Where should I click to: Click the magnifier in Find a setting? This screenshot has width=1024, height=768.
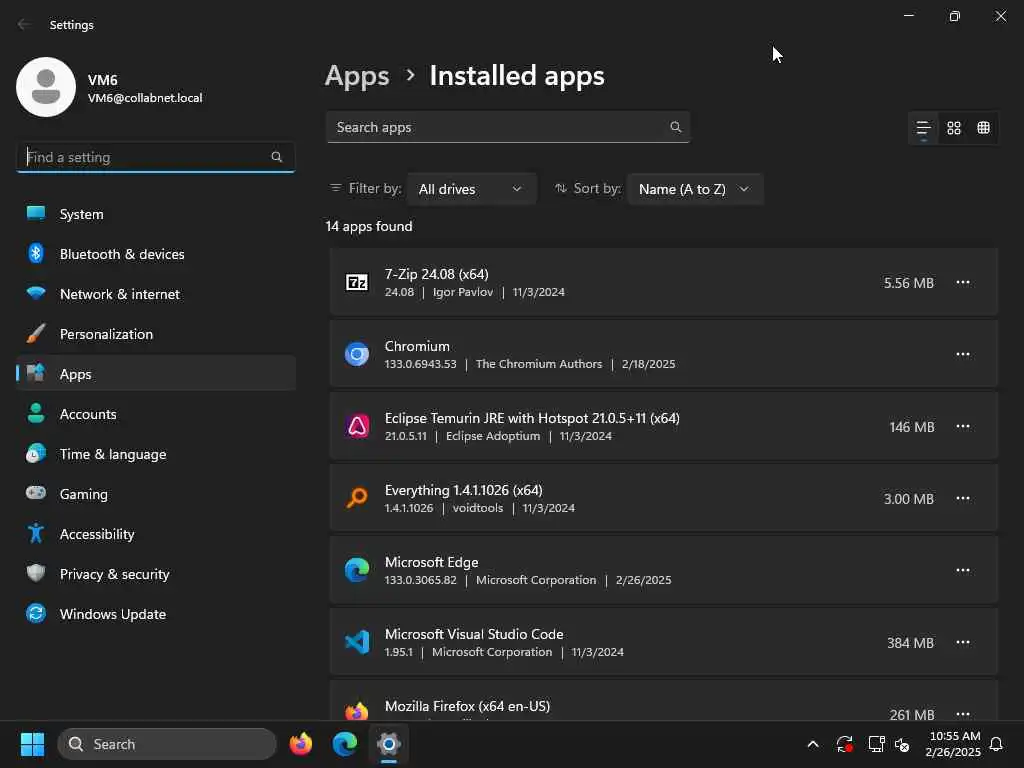click(276, 157)
